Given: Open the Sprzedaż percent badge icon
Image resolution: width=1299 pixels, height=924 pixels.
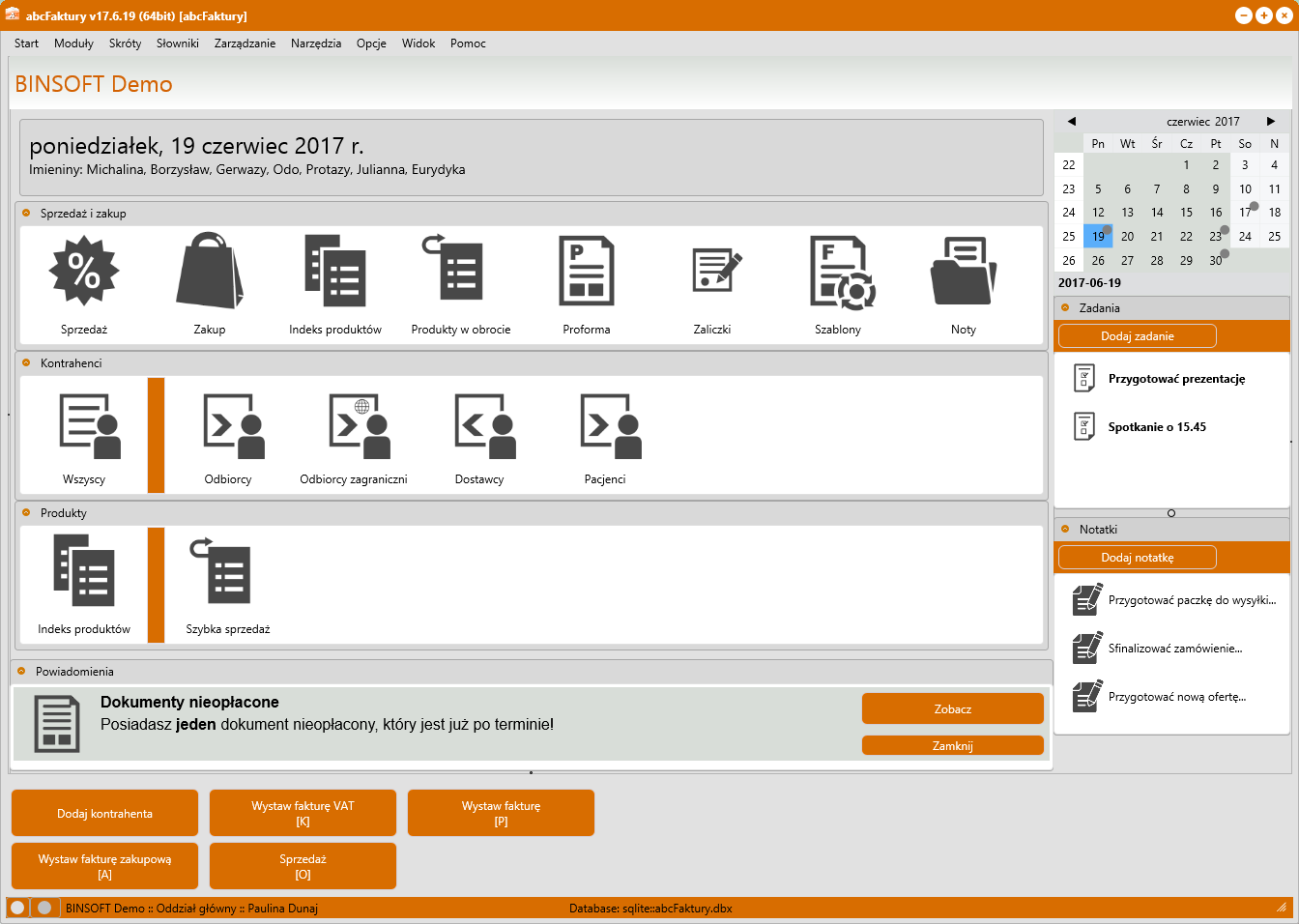Looking at the screenshot, I should [84, 272].
